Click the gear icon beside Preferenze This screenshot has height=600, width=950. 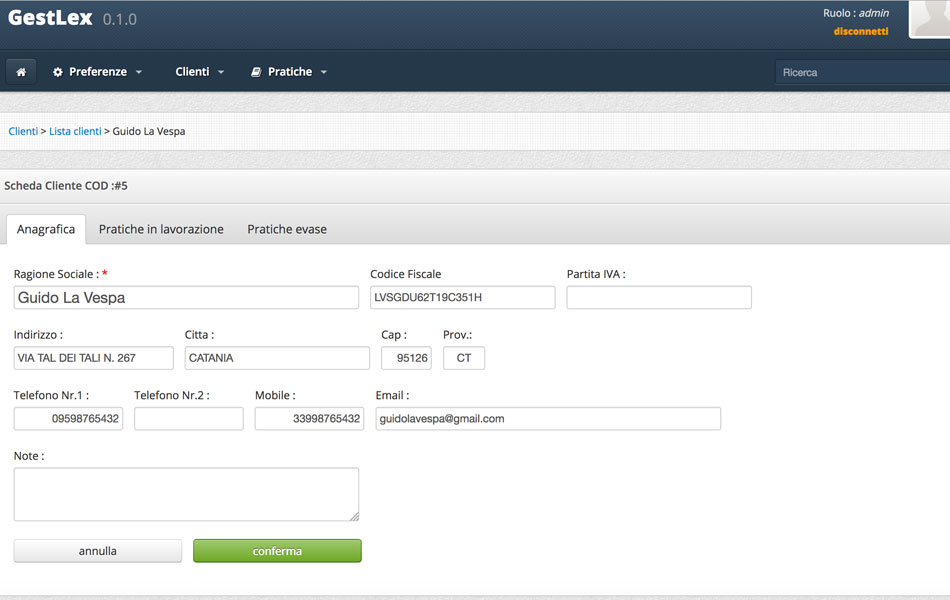(58, 72)
